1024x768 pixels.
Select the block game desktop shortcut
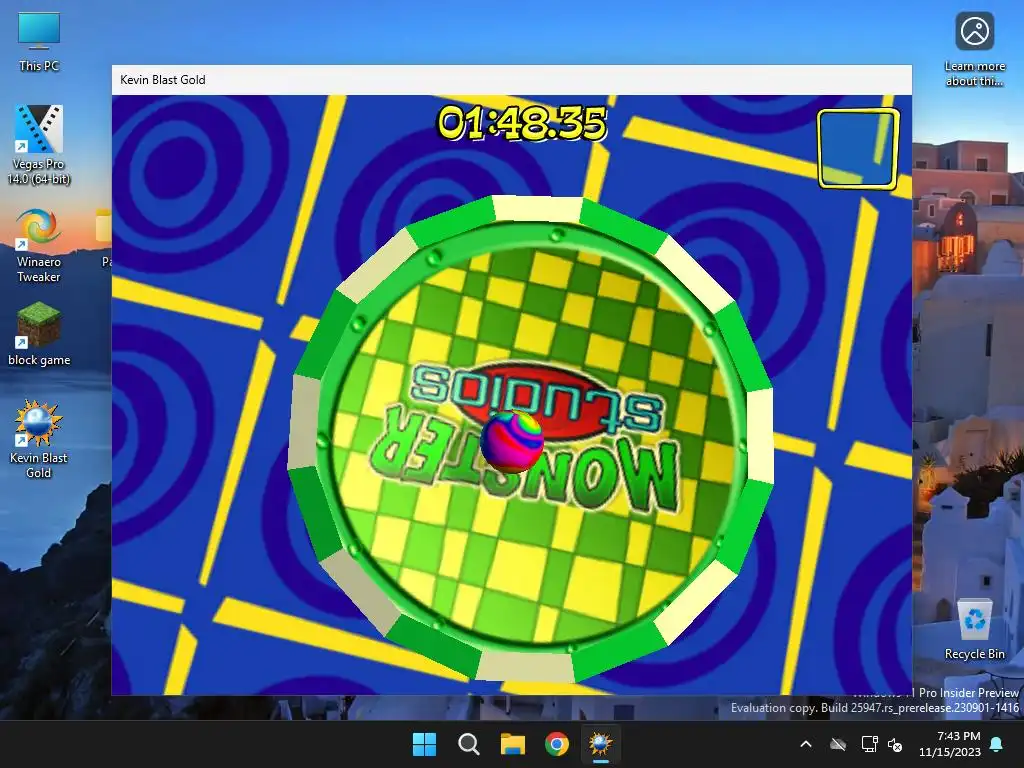[x=39, y=334]
